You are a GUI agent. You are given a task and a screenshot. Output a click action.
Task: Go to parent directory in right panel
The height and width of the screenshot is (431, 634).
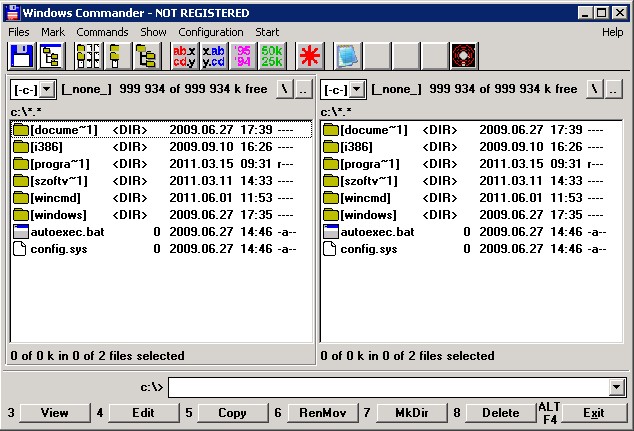tap(613, 89)
